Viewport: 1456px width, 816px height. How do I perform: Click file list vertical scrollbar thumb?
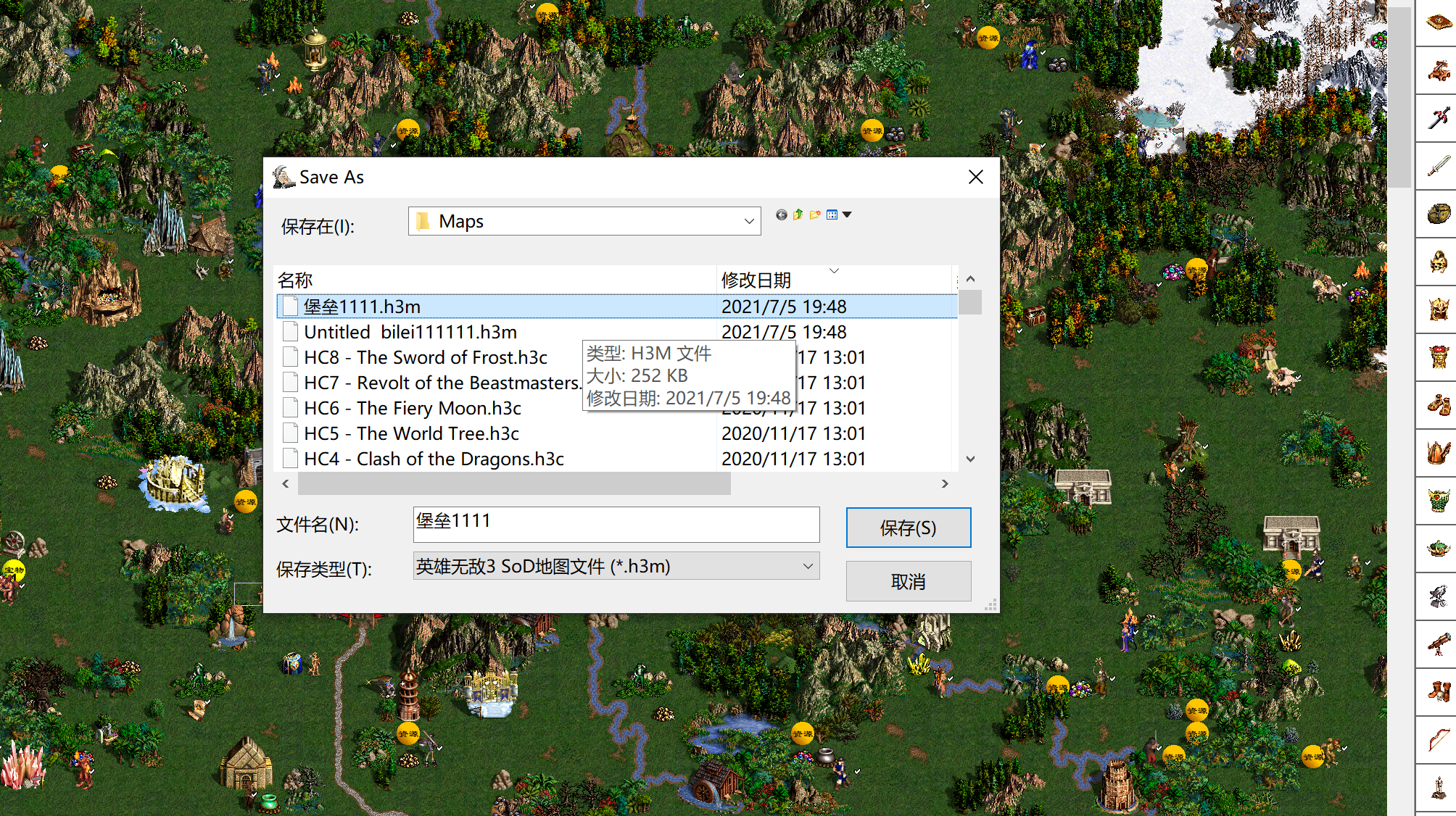(x=970, y=302)
